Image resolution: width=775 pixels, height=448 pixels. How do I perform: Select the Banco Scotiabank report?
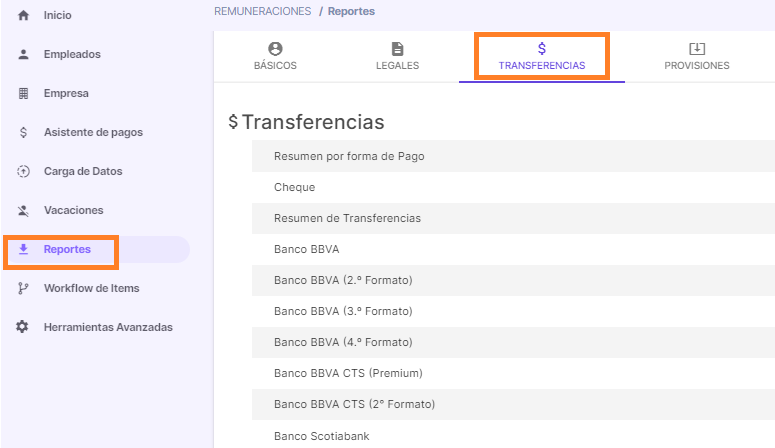320,436
